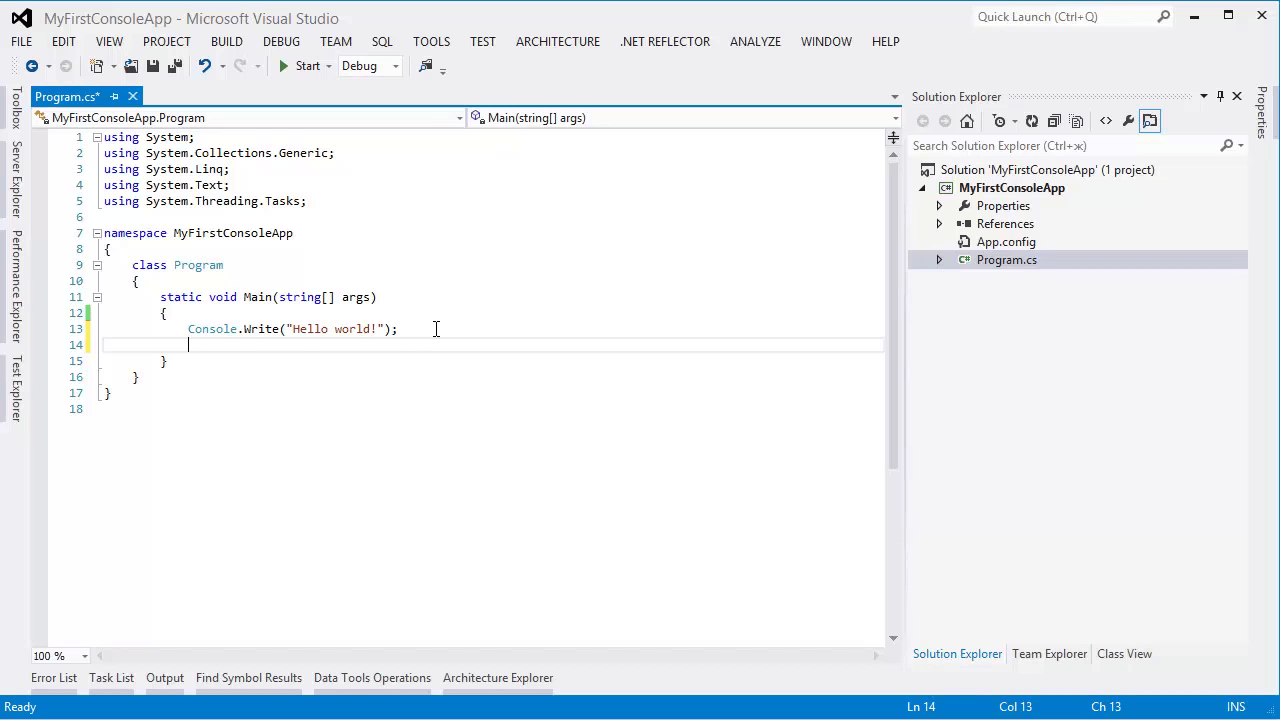Collapse the class Program outline
1280x720 pixels.
pos(97,265)
